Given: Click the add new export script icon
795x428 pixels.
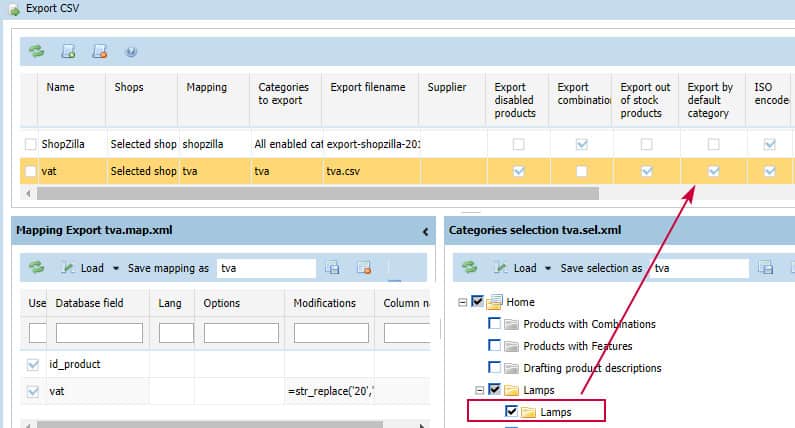Looking at the screenshot, I should [x=69, y=51].
